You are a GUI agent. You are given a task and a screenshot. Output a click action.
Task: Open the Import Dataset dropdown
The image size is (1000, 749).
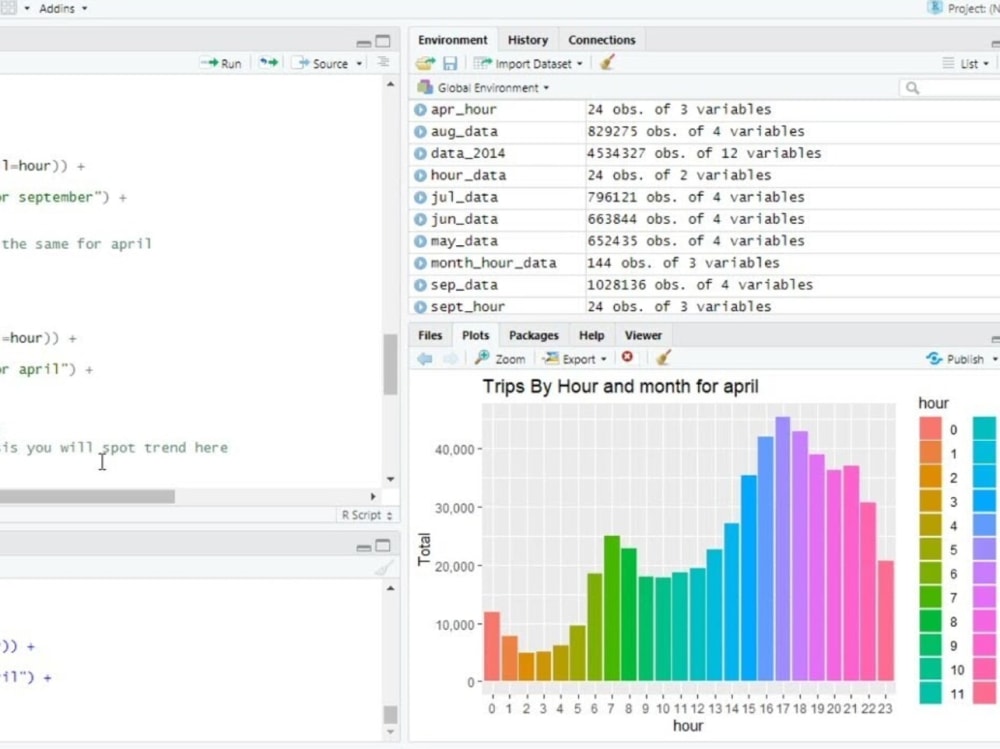[540, 62]
